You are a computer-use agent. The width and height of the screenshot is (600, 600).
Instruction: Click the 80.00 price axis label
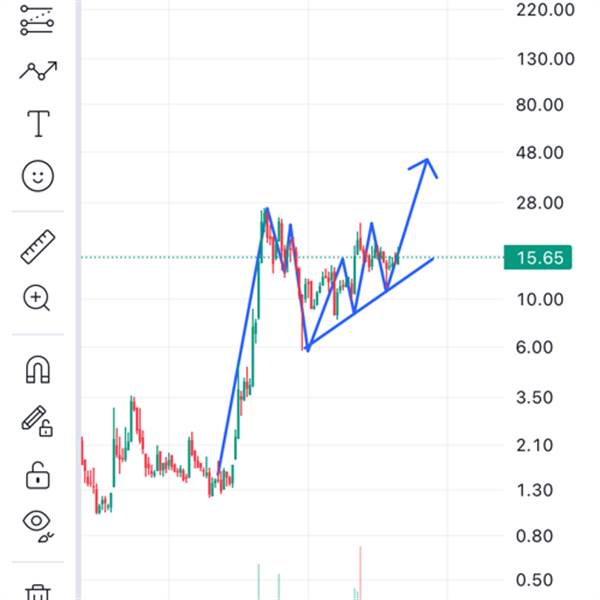click(x=540, y=105)
